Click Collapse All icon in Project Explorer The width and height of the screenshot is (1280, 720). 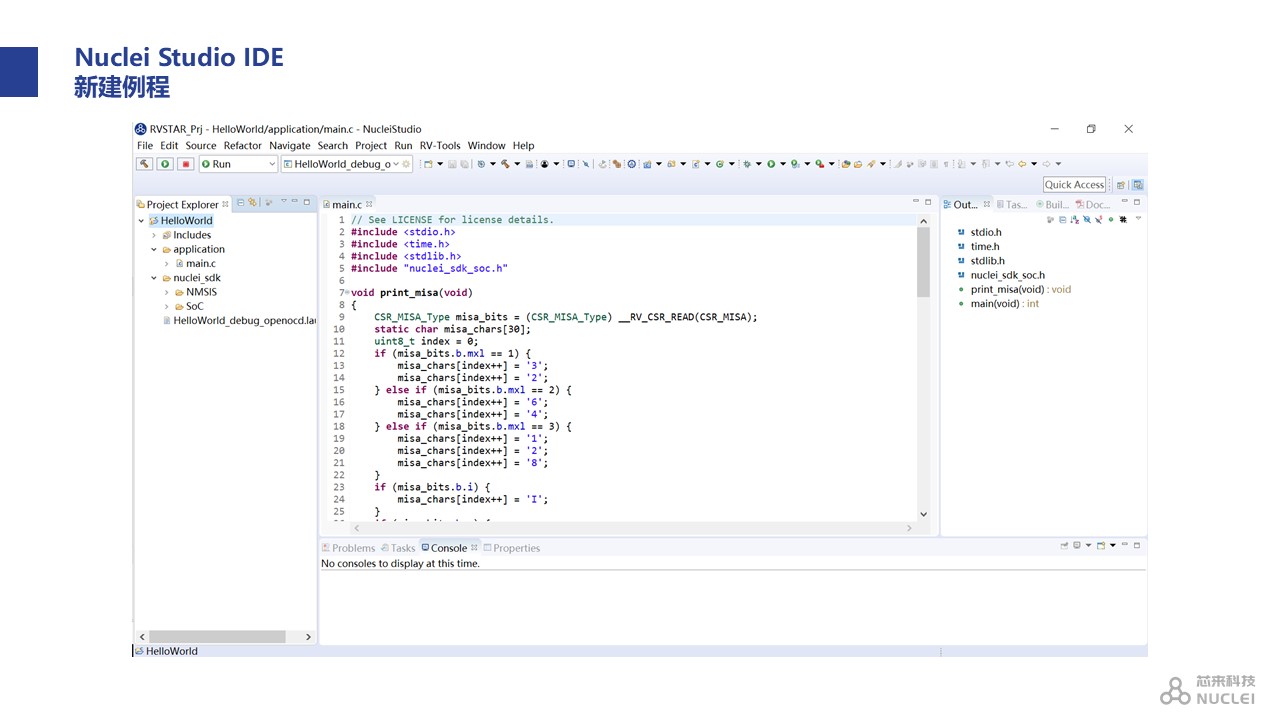[241, 202]
